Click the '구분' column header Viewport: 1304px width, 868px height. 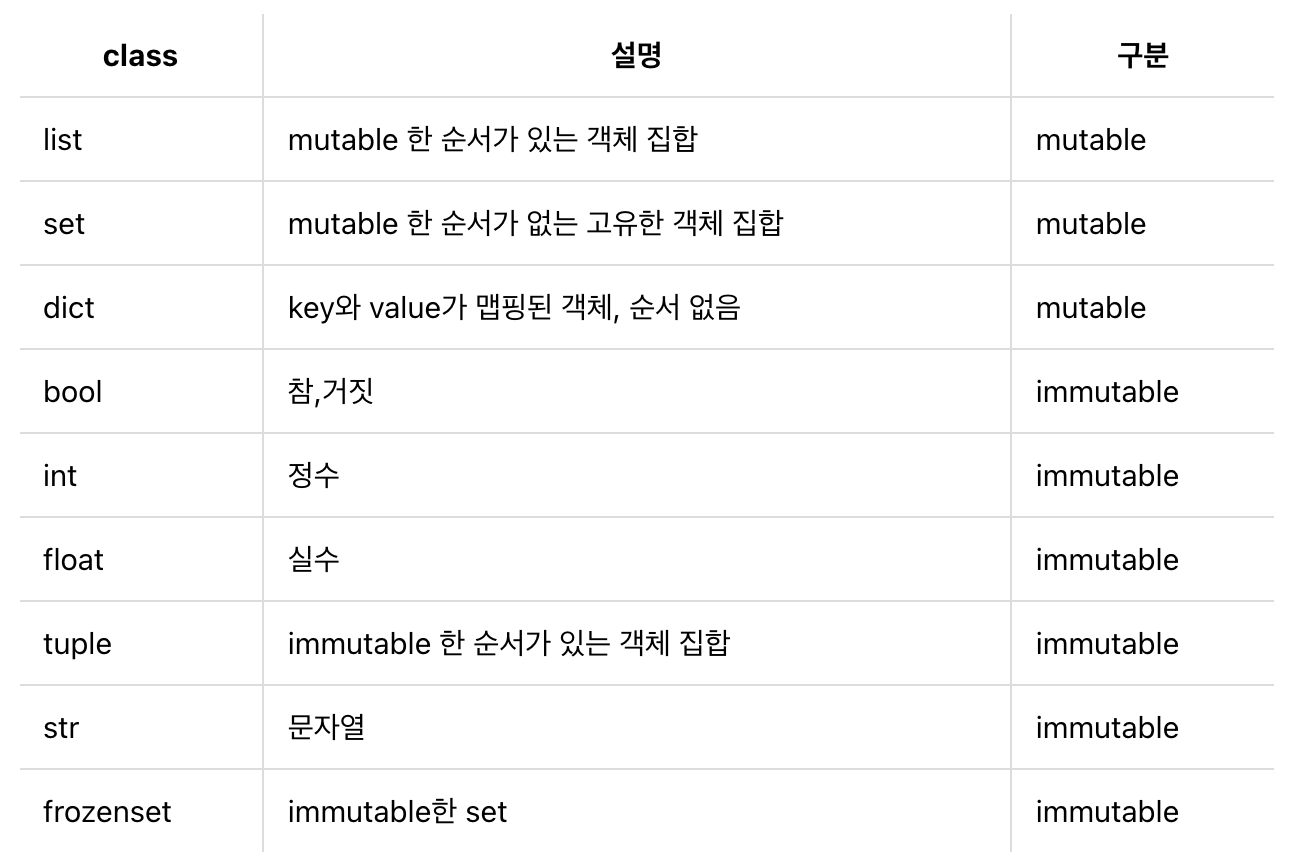pos(1142,56)
